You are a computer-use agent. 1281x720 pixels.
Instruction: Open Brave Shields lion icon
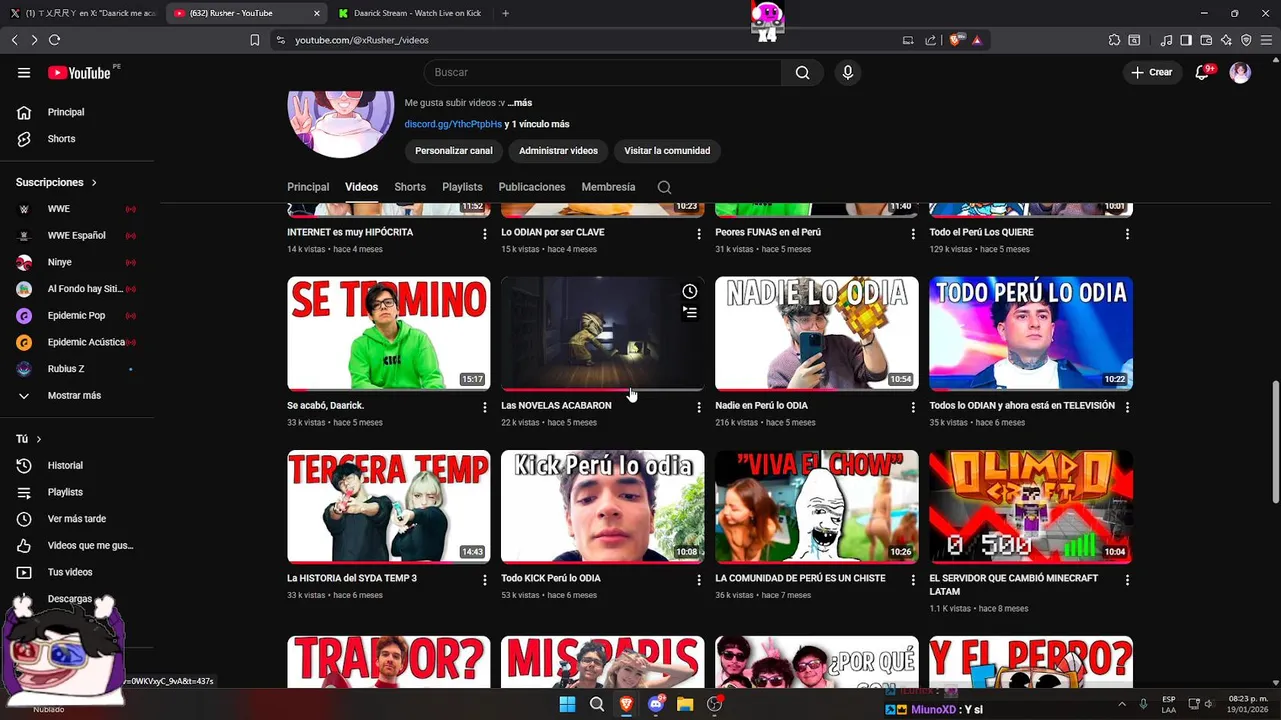tap(956, 40)
